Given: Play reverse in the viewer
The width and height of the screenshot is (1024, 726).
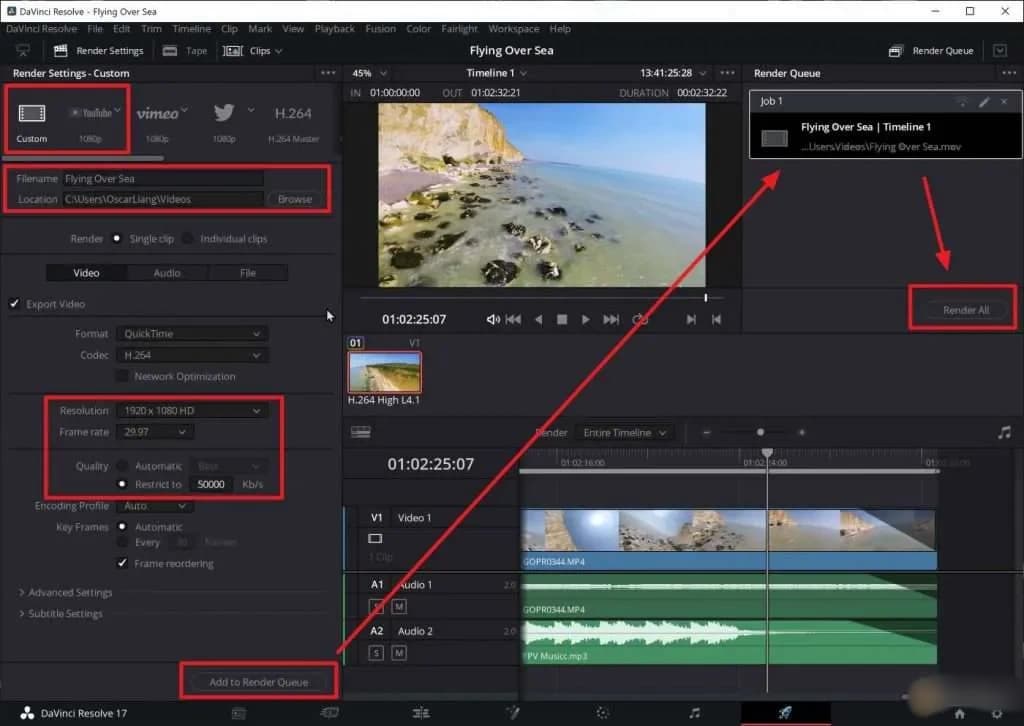Looking at the screenshot, I should (538, 319).
